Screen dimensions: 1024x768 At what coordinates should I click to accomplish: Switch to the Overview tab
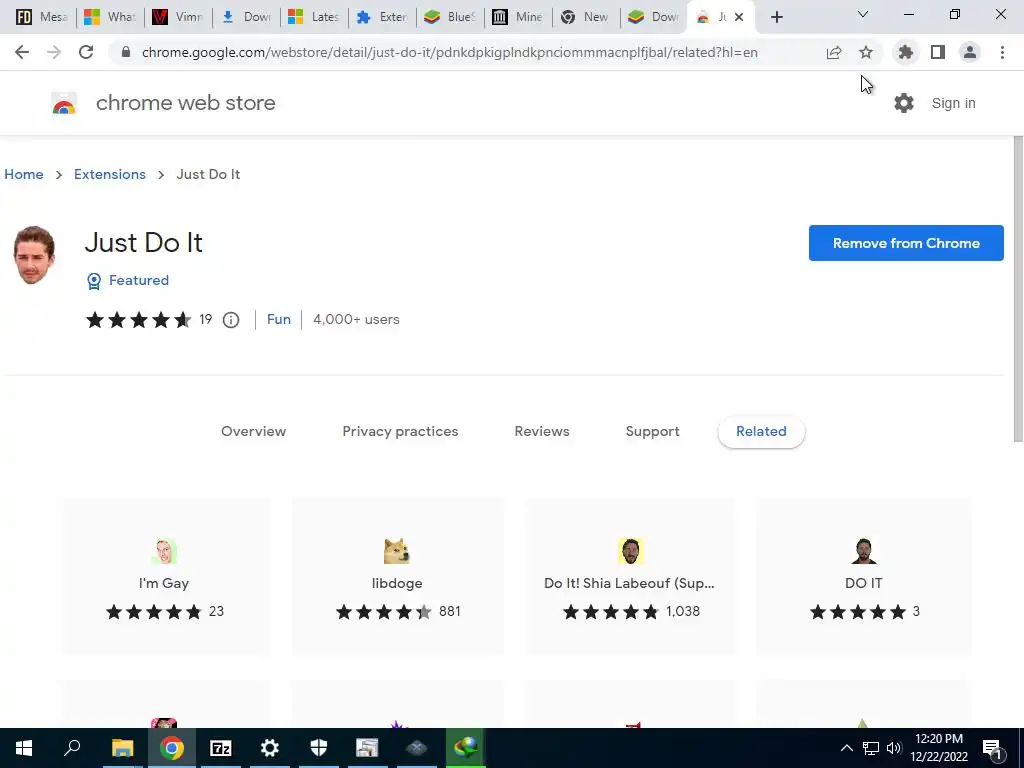253,432
